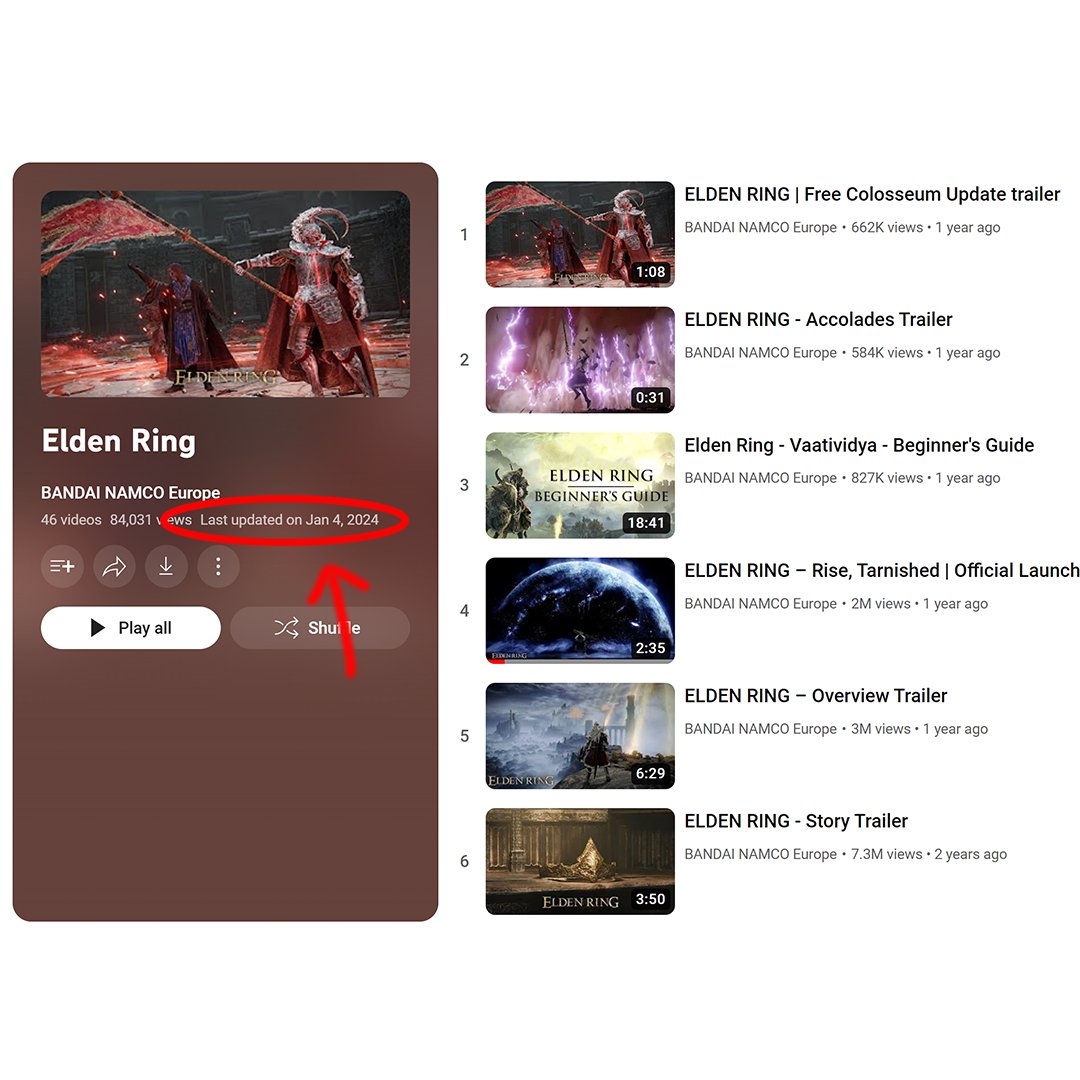
Task: Play the Free Colosseum Update trailer thumbnail
Action: (580, 234)
